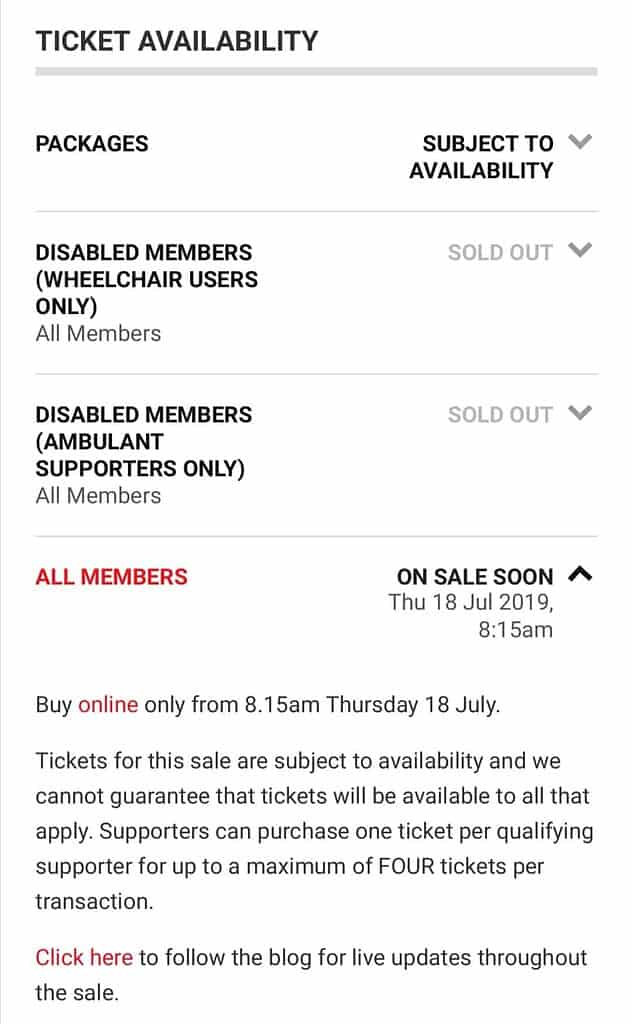The image size is (631, 1024).
Task: Click the 'ON SALE SOON' status label
Action: (475, 577)
